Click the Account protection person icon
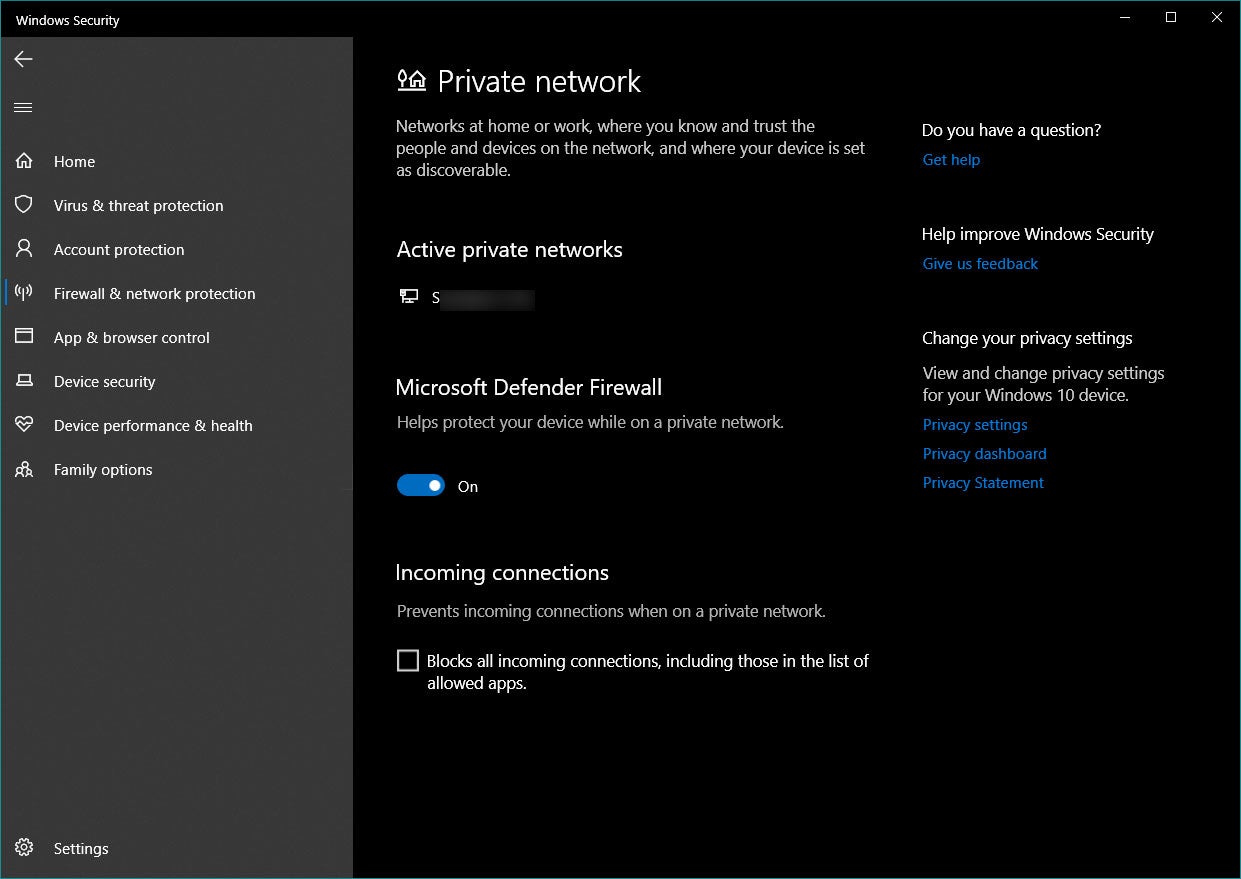1241x879 pixels. 24,249
